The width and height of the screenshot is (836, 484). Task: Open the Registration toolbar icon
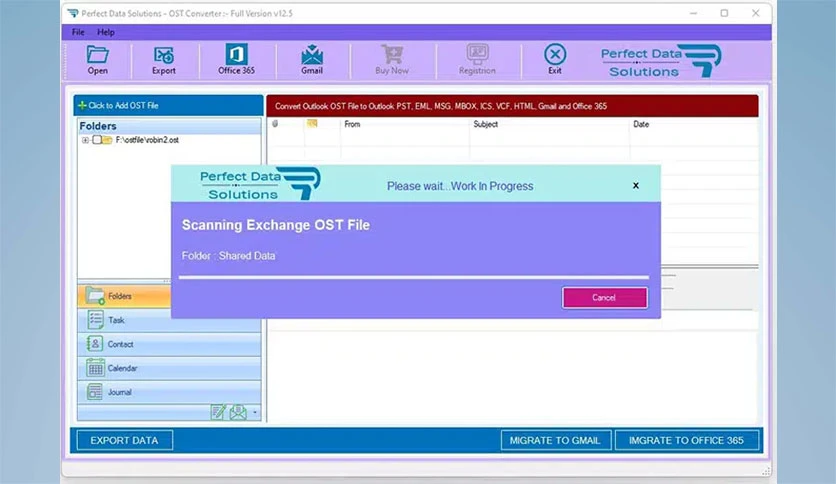tap(477, 60)
